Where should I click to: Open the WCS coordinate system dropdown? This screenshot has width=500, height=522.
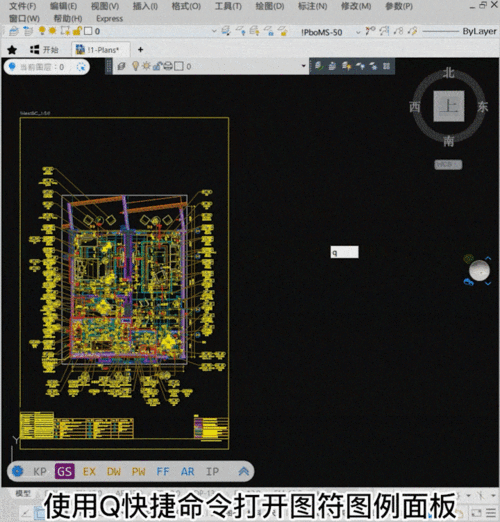pos(448,165)
